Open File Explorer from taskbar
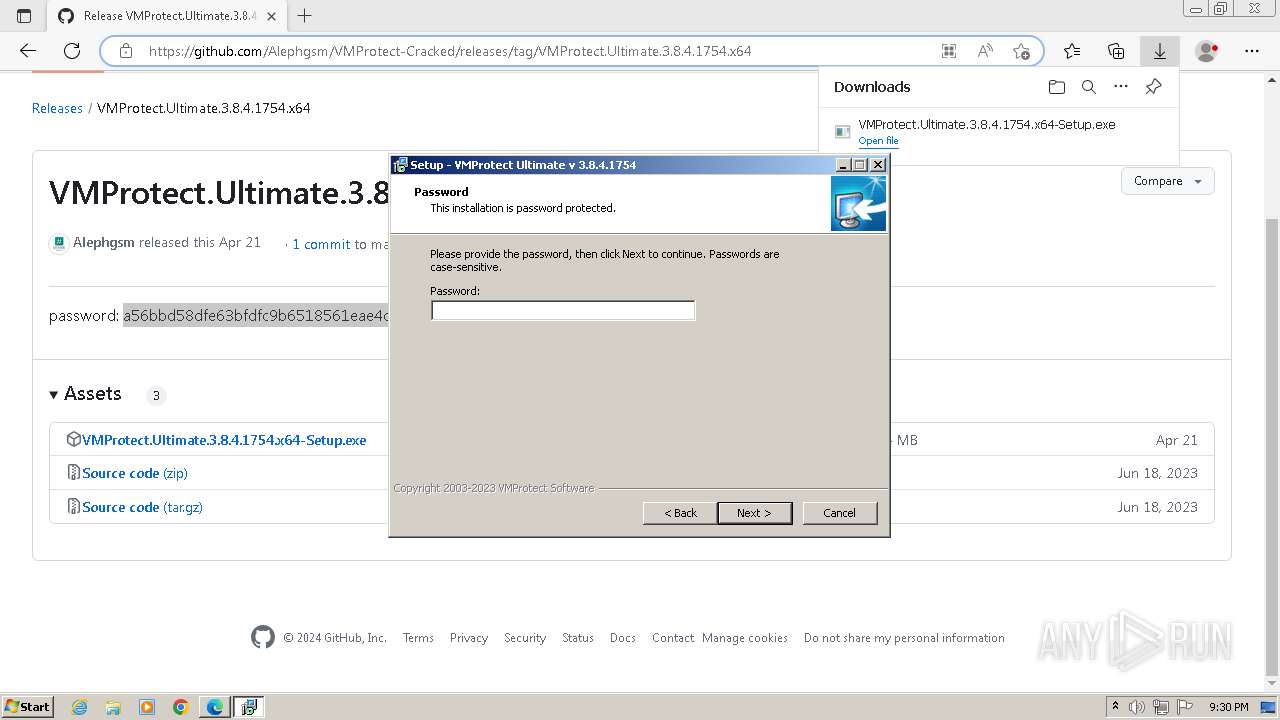This screenshot has width=1280, height=720. [113, 707]
